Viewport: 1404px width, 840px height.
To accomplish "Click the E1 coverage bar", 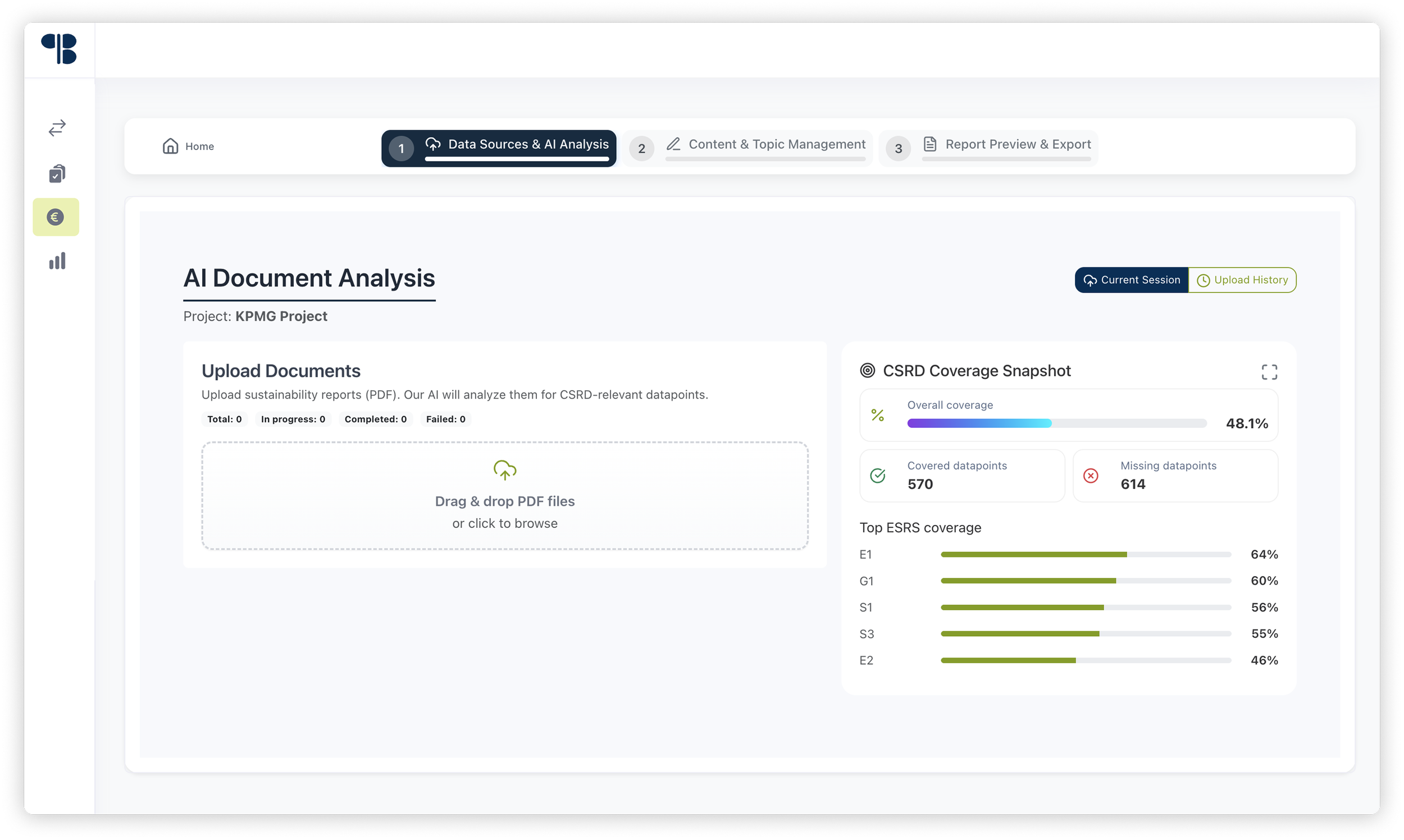I will tap(1085, 555).
